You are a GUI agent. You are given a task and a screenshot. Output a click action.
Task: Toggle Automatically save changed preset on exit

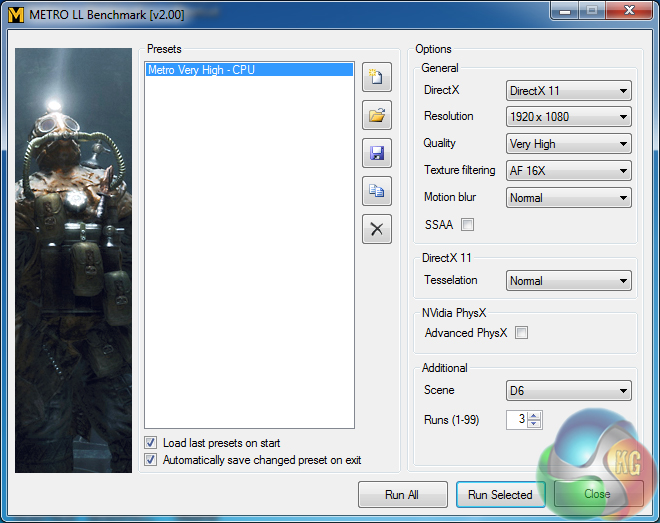pos(151,460)
